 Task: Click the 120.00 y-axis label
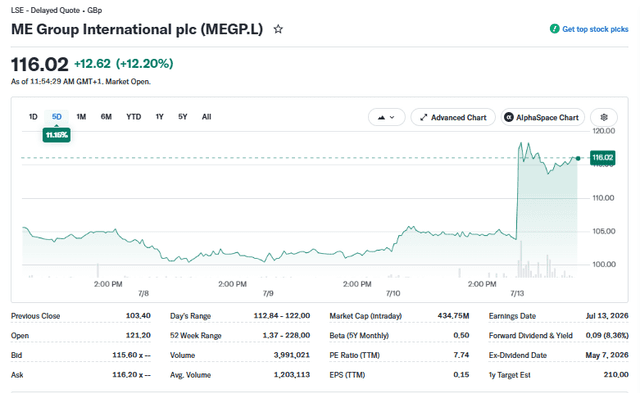[x=604, y=131]
